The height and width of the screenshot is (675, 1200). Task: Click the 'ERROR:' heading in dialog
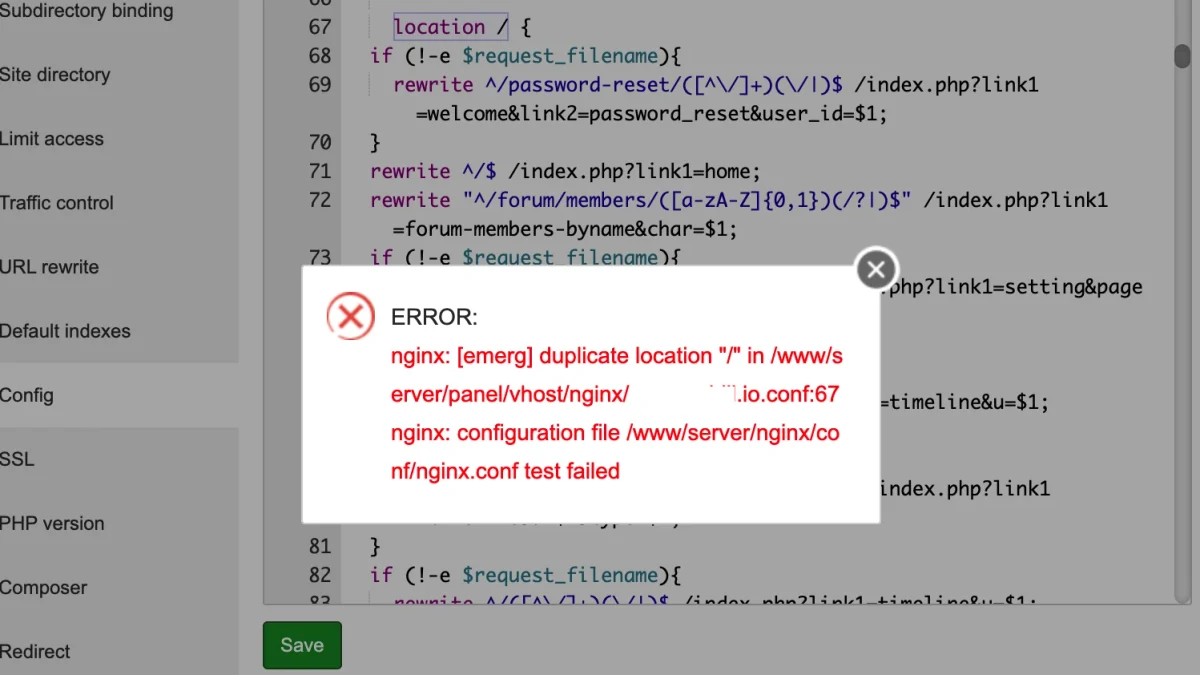(x=435, y=318)
